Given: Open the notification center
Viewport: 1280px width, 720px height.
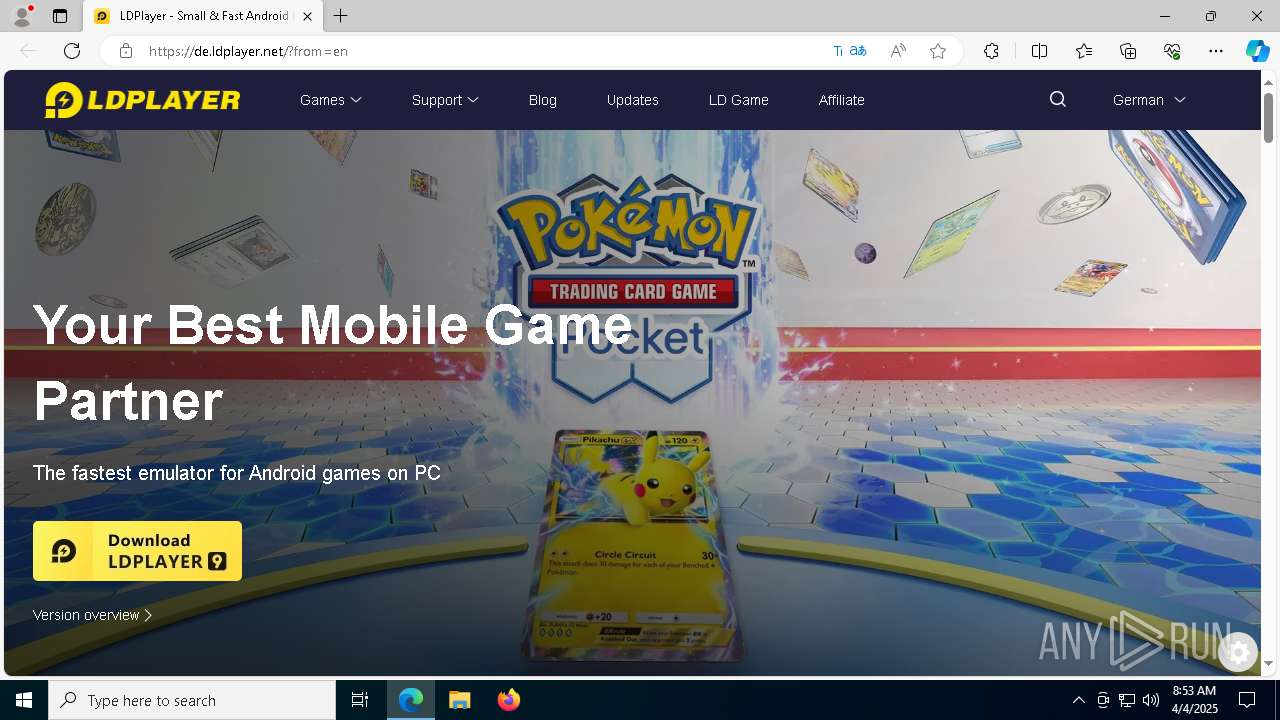Looking at the screenshot, I should click(x=1247, y=700).
